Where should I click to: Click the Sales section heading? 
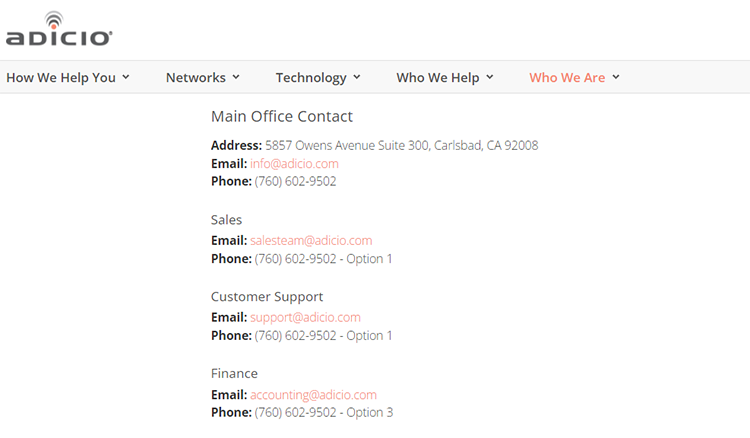(226, 220)
